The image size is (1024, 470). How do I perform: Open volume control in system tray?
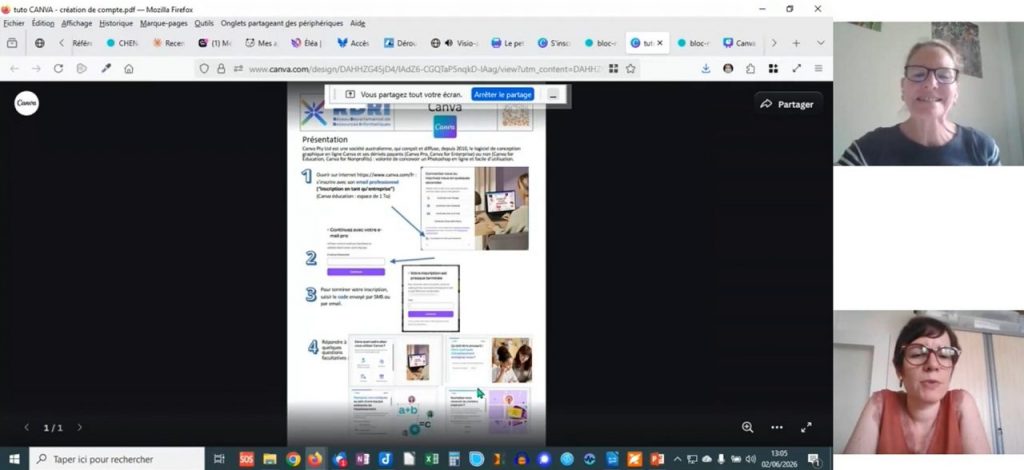pos(751,459)
